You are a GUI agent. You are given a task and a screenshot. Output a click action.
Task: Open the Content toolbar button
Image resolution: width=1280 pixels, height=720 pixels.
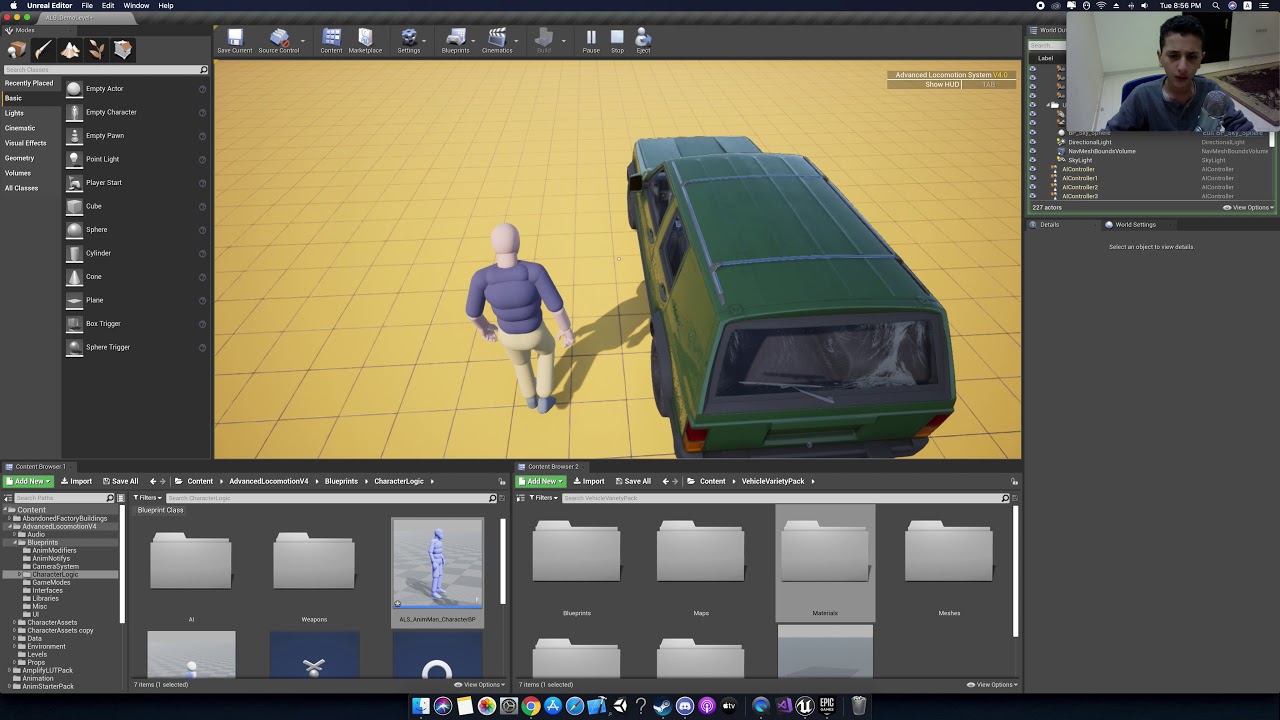tap(331, 41)
